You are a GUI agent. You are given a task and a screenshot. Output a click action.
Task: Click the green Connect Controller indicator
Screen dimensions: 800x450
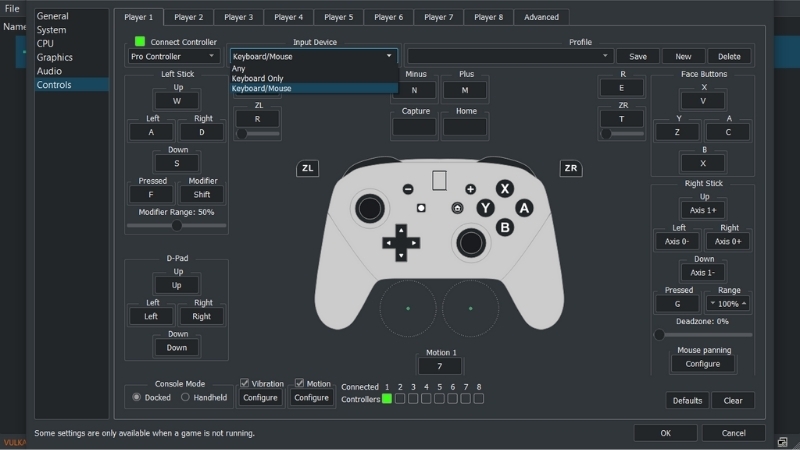point(140,42)
